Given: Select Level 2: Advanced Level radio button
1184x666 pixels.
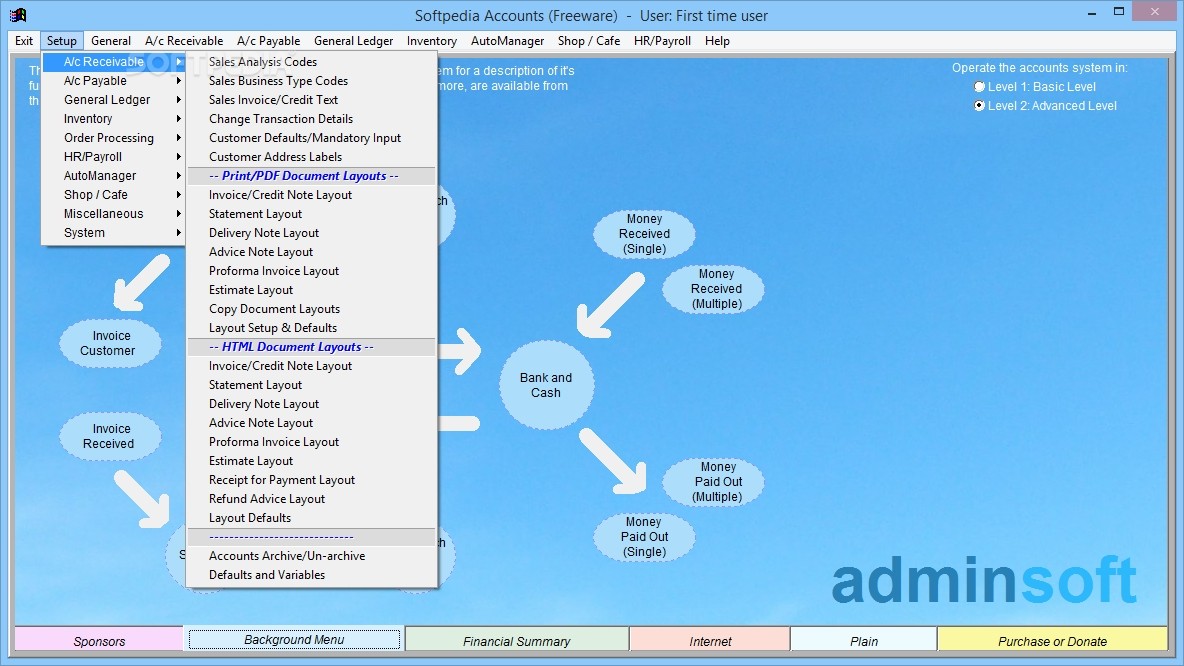Looking at the screenshot, I should [x=979, y=106].
